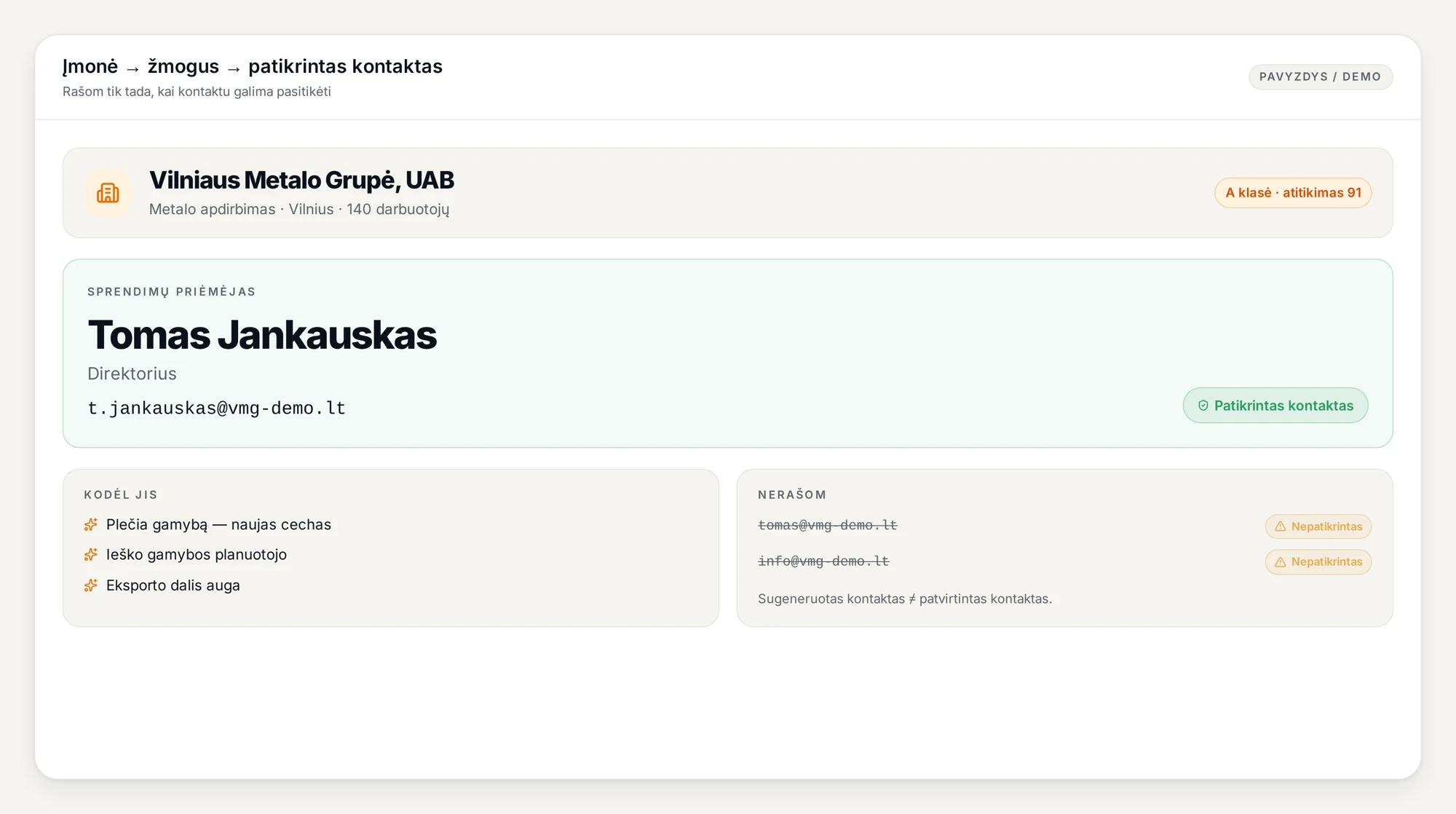Screen dimensions: 1456x814
Task: Click the orange company building icon
Action: coord(108,193)
